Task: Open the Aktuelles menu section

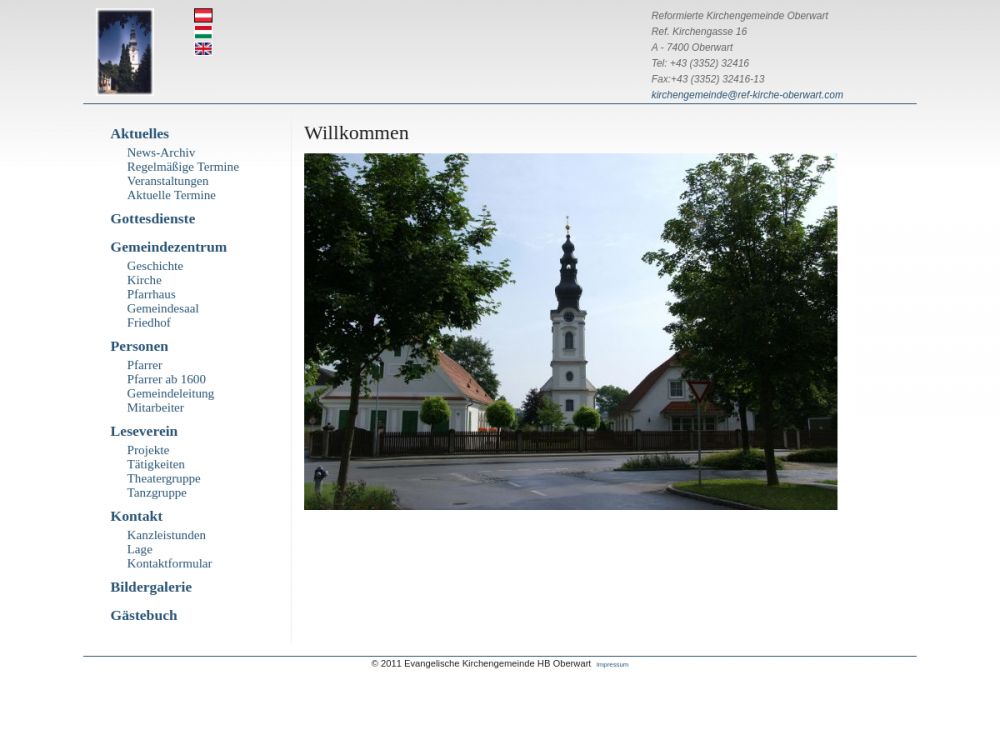Action: (x=139, y=133)
